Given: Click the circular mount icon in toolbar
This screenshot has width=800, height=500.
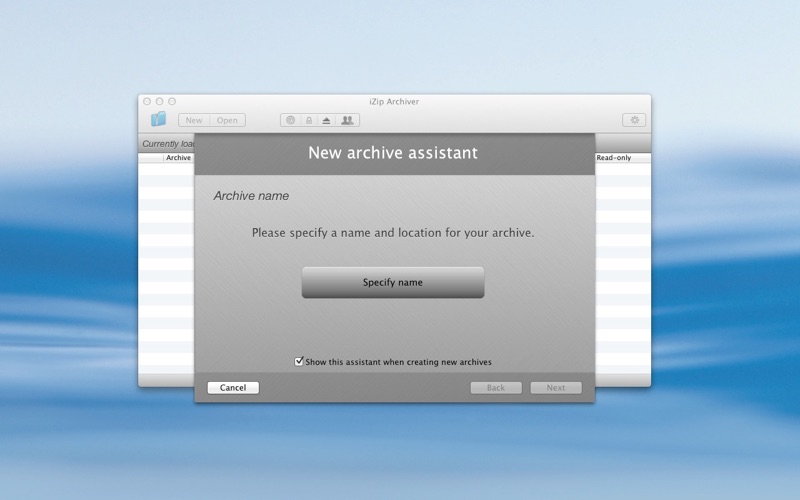Looking at the screenshot, I should pyautogui.click(x=291, y=120).
